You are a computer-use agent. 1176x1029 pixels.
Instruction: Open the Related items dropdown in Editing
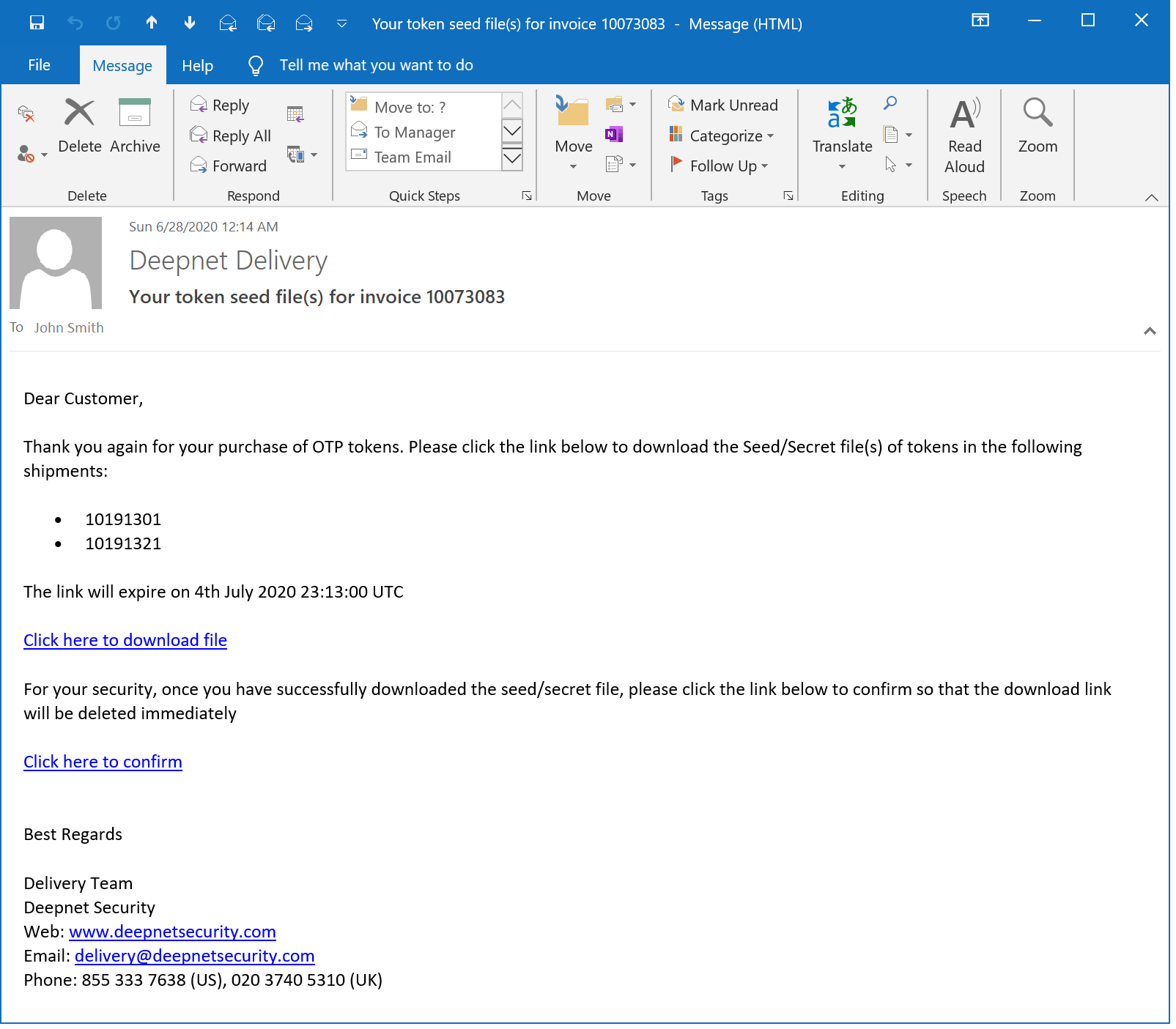[x=898, y=135]
